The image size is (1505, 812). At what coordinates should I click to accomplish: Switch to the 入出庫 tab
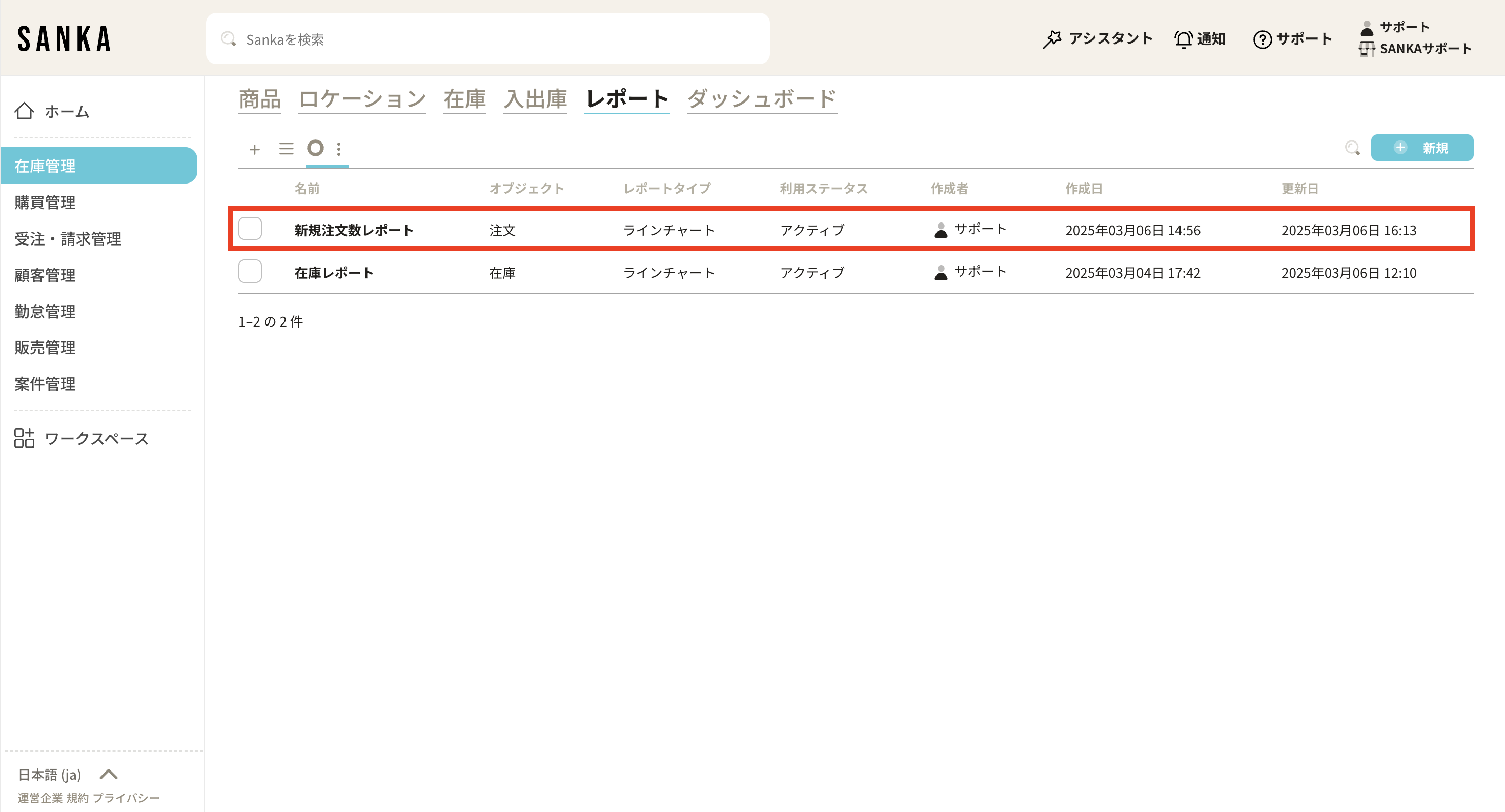[535, 99]
